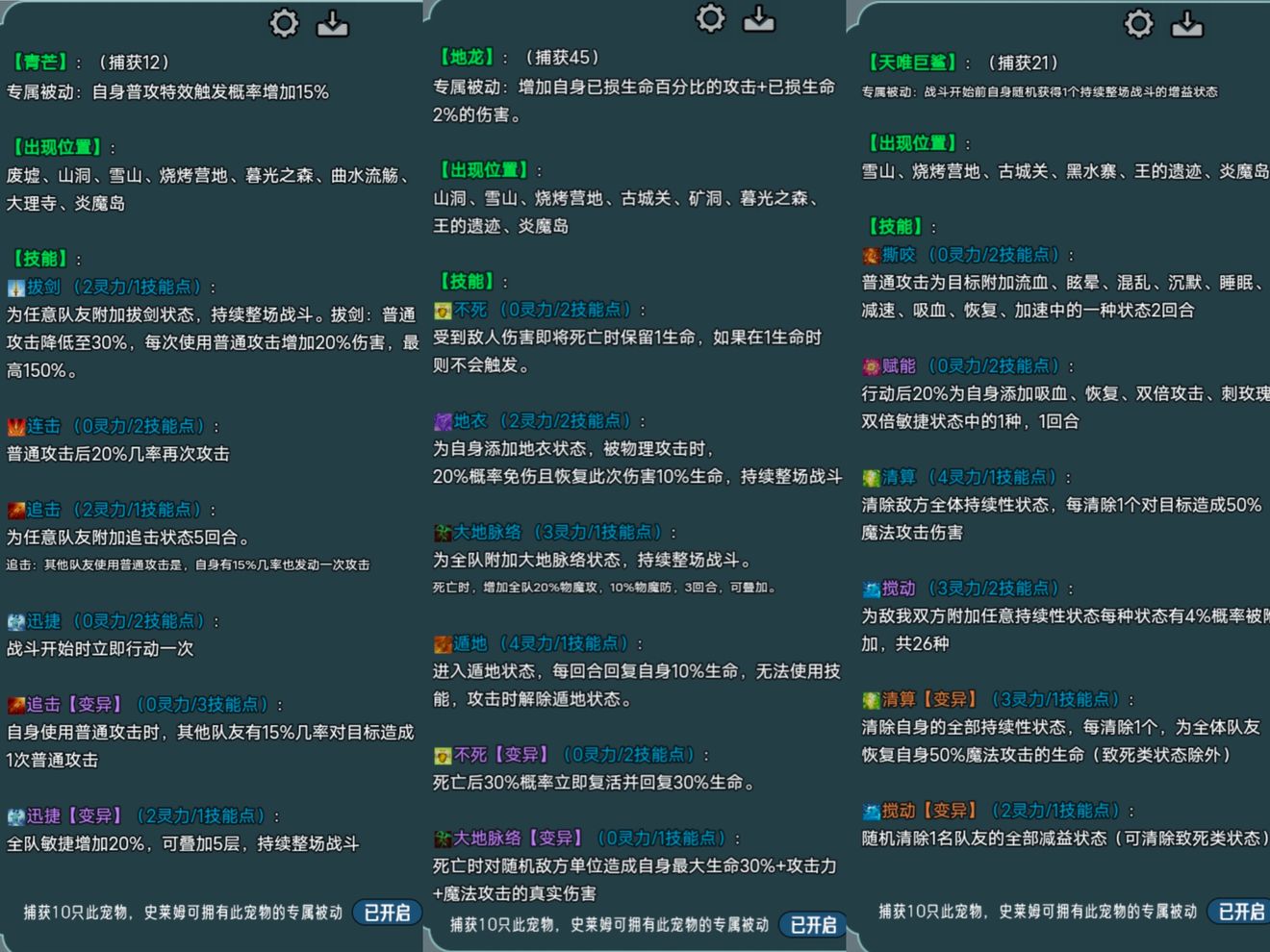Select the 清算【变异】 skill icon
1270x952 pixels.
tap(871, 700)
